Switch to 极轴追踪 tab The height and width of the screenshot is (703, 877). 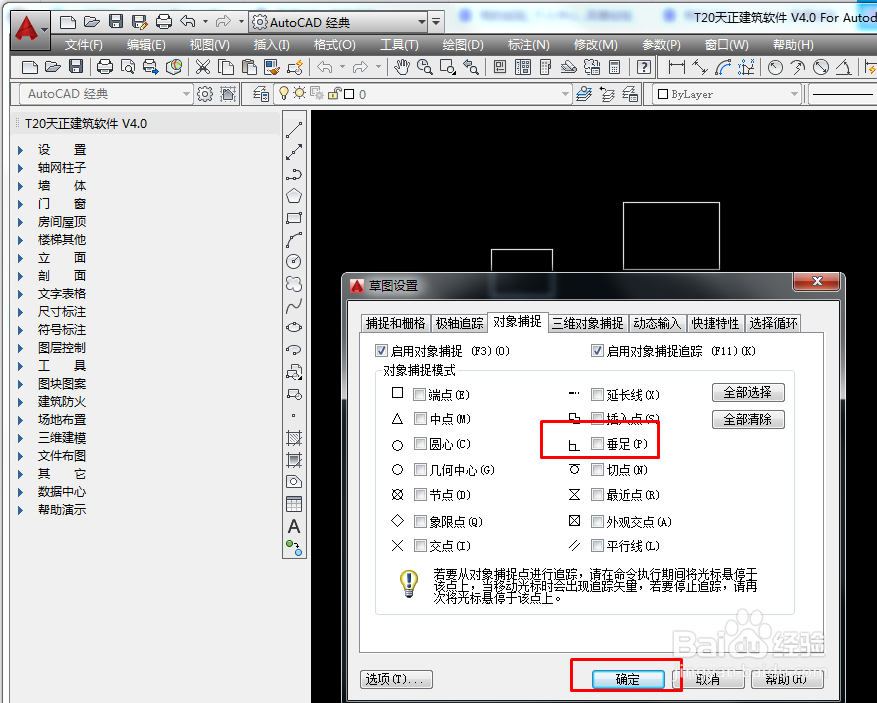(459, 323)
